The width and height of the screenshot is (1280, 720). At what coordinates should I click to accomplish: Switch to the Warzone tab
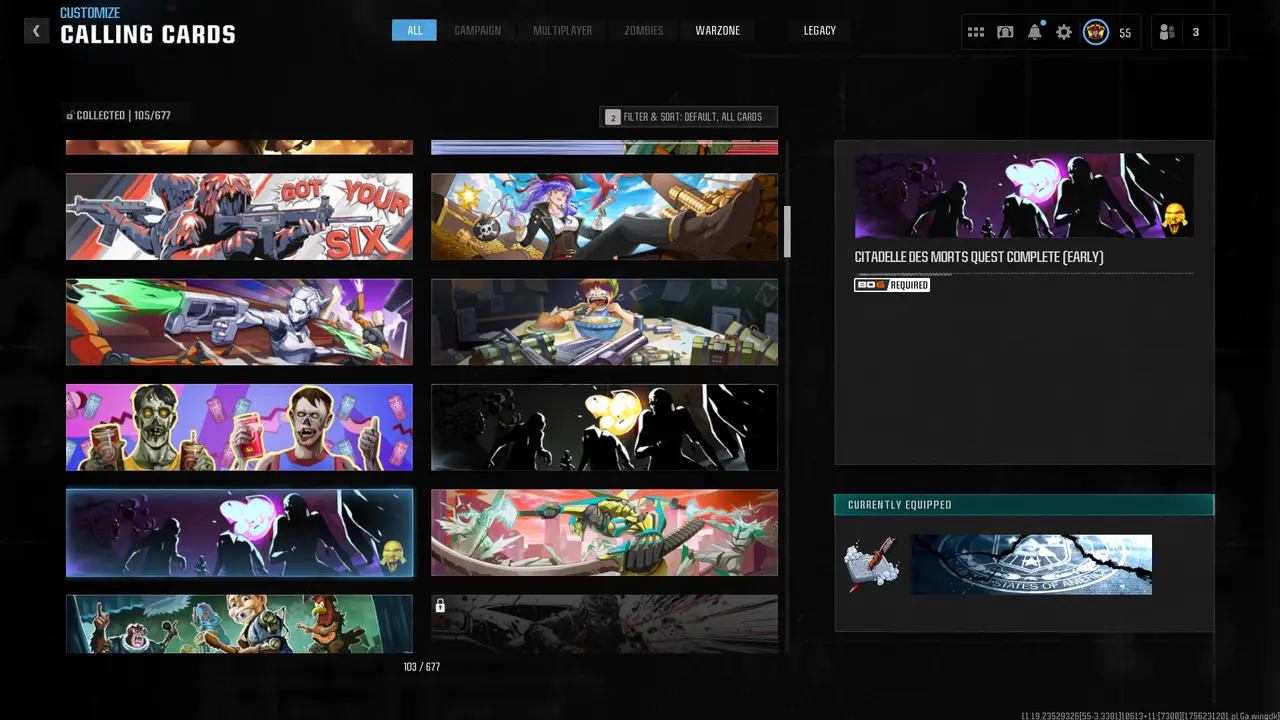[x=717, y=31]
